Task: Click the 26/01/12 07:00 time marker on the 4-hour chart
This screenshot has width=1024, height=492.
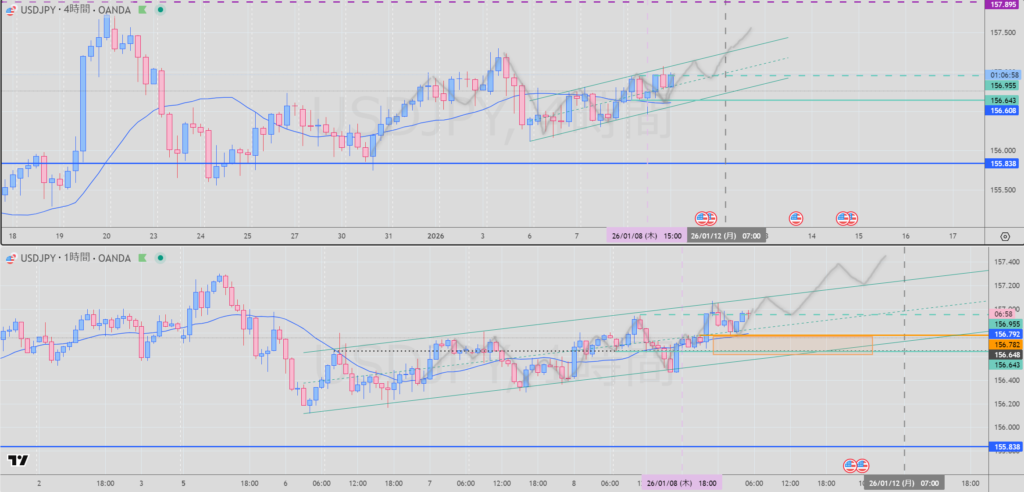Action: point(726,235)
